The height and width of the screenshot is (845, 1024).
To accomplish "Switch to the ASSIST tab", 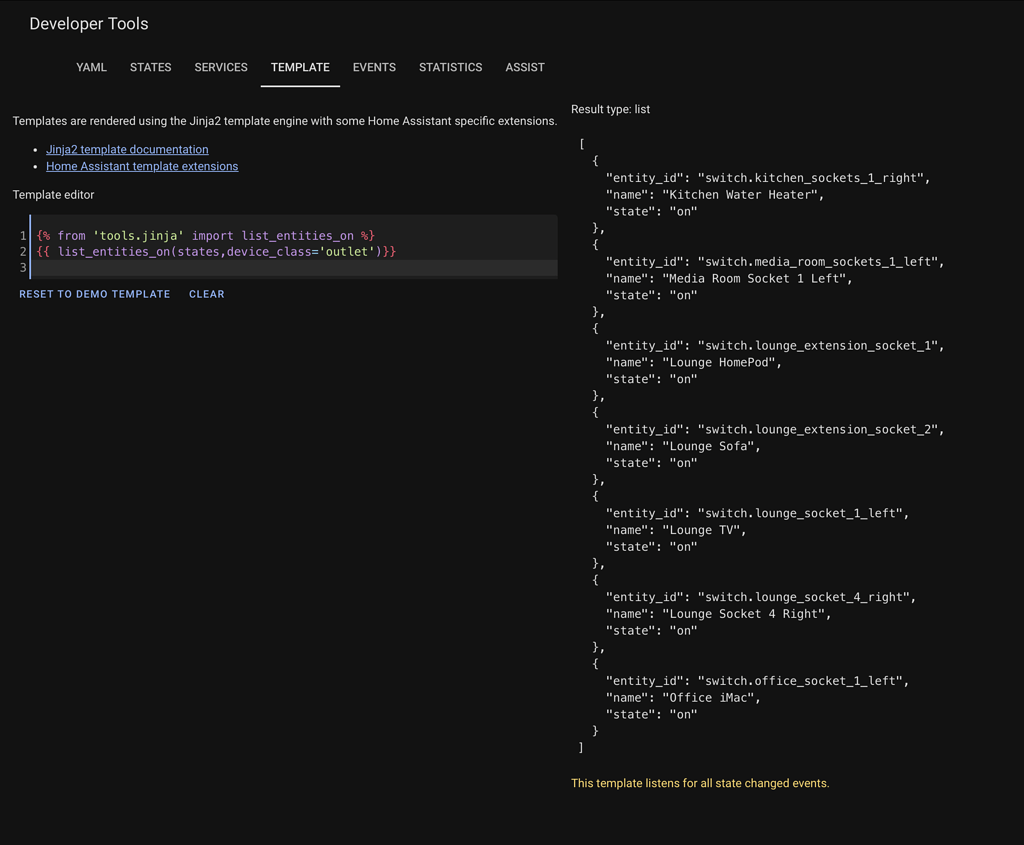I will [525, 67].
